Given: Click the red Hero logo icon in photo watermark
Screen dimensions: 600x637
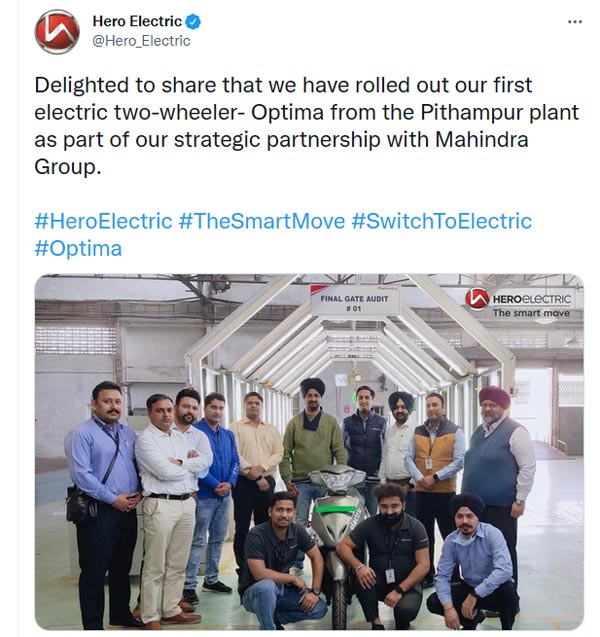Looking at the screenshot, I should pyautogui.click(x=477, y=298).
